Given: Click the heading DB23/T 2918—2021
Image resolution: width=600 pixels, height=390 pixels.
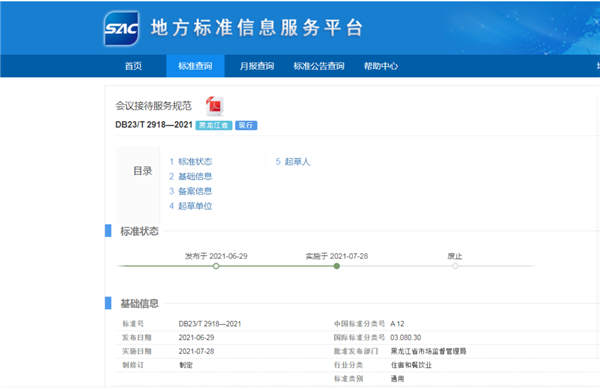Looking at the screenshot, I should click(x=154, y=125).
